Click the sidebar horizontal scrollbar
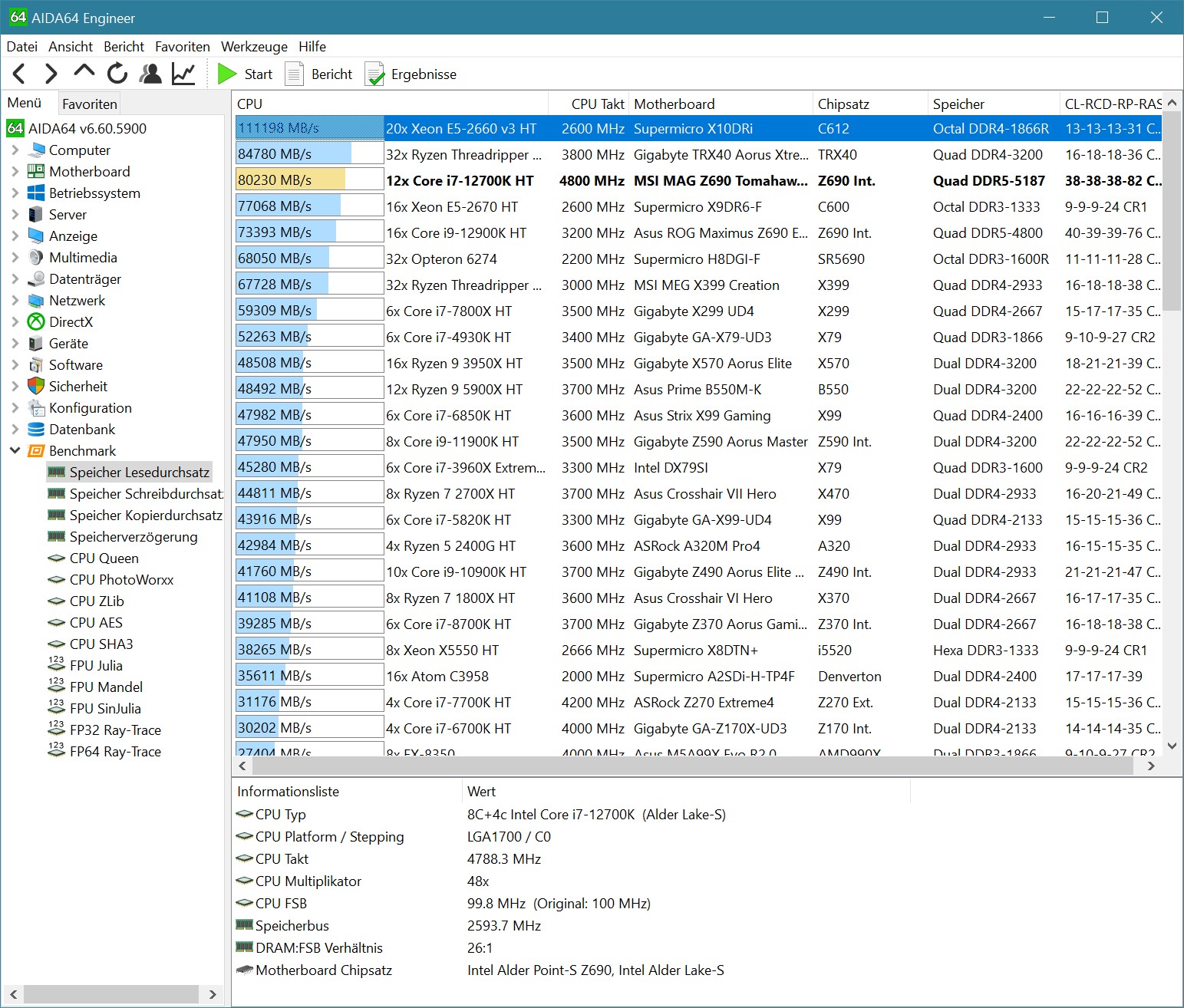 point(113,994)
